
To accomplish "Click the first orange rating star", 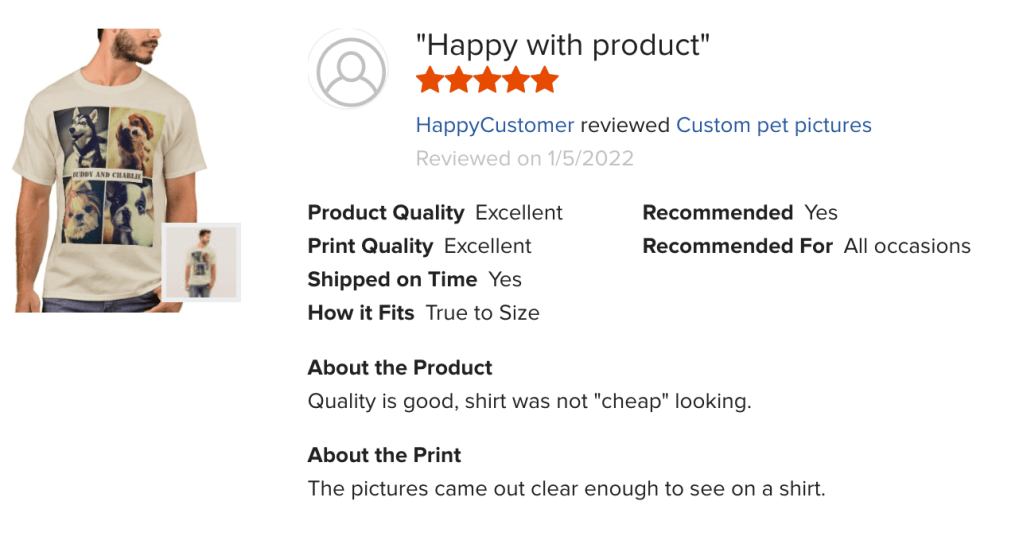I will [x=430, y=80].
